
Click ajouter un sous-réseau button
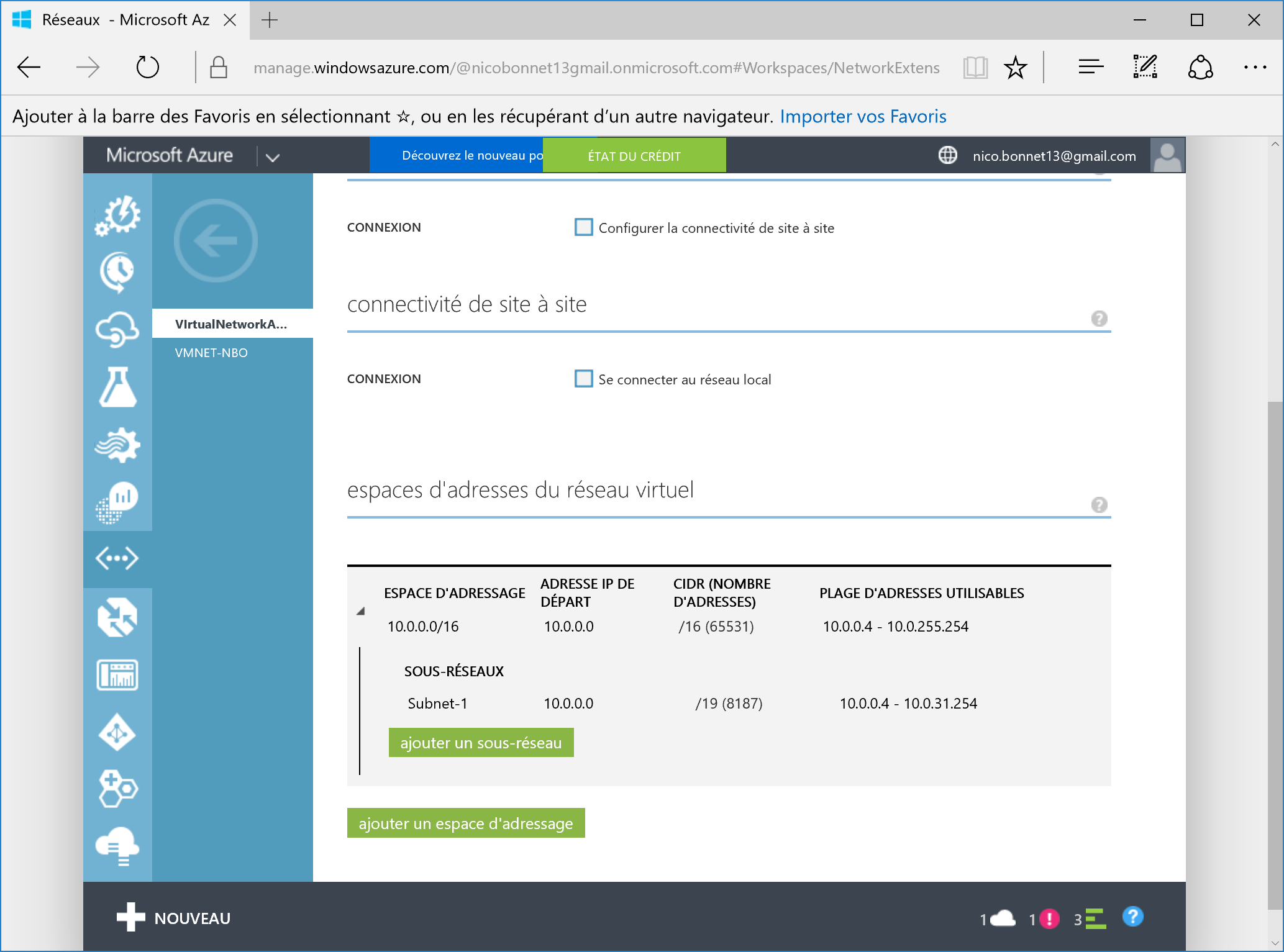(x=481, y=743)
